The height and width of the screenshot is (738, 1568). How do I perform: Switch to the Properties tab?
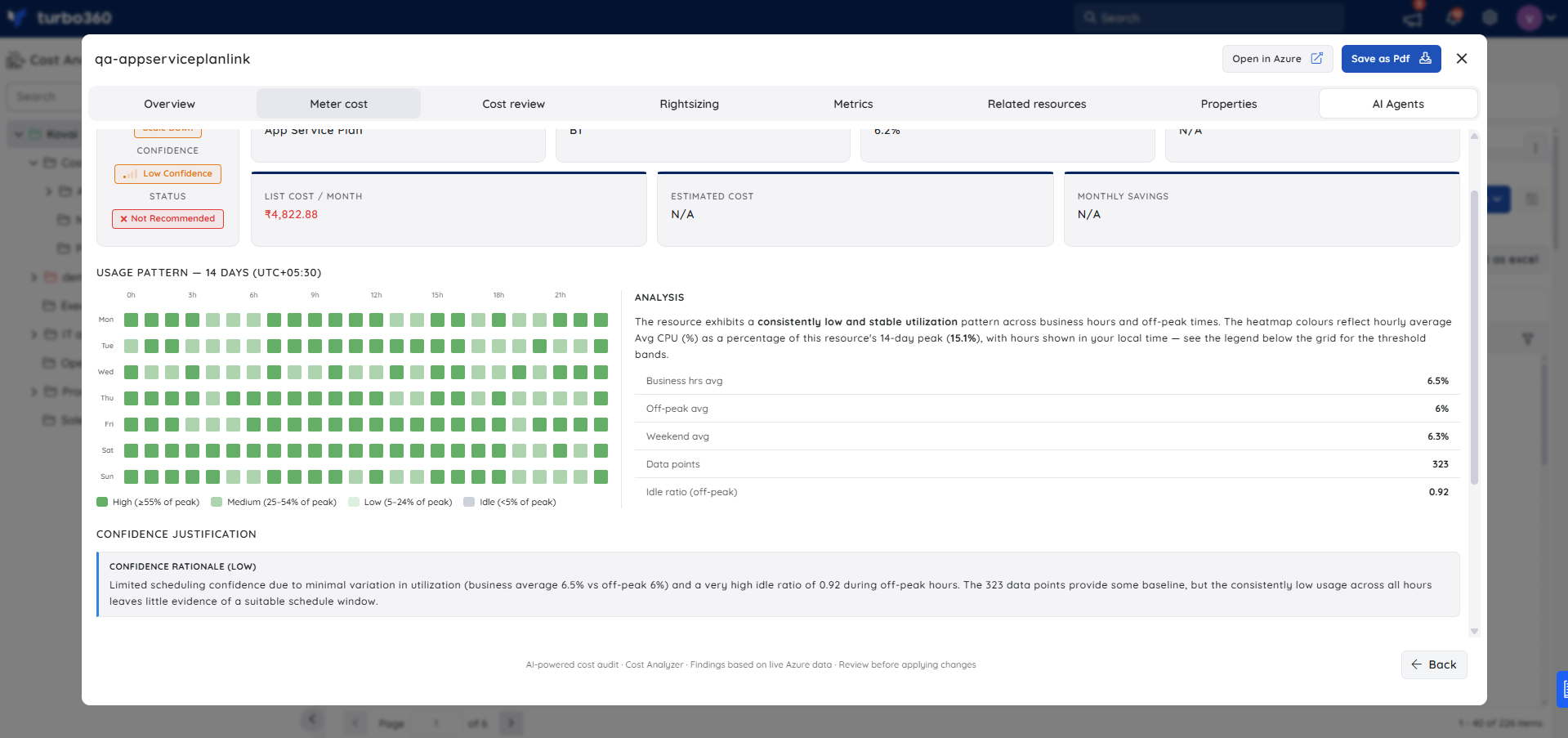point(1228,104)
